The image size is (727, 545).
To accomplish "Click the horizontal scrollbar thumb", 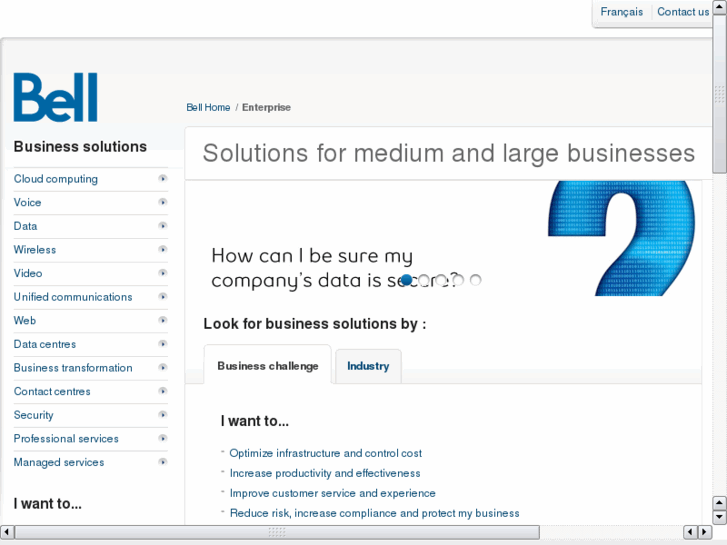I will click(x=277, y=532).
